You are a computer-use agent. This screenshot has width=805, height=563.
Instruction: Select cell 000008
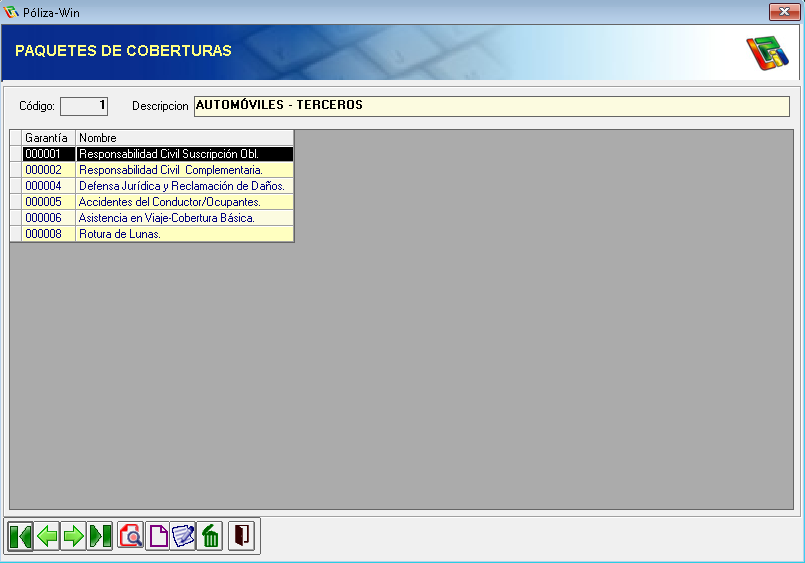(x=49, y=234)
